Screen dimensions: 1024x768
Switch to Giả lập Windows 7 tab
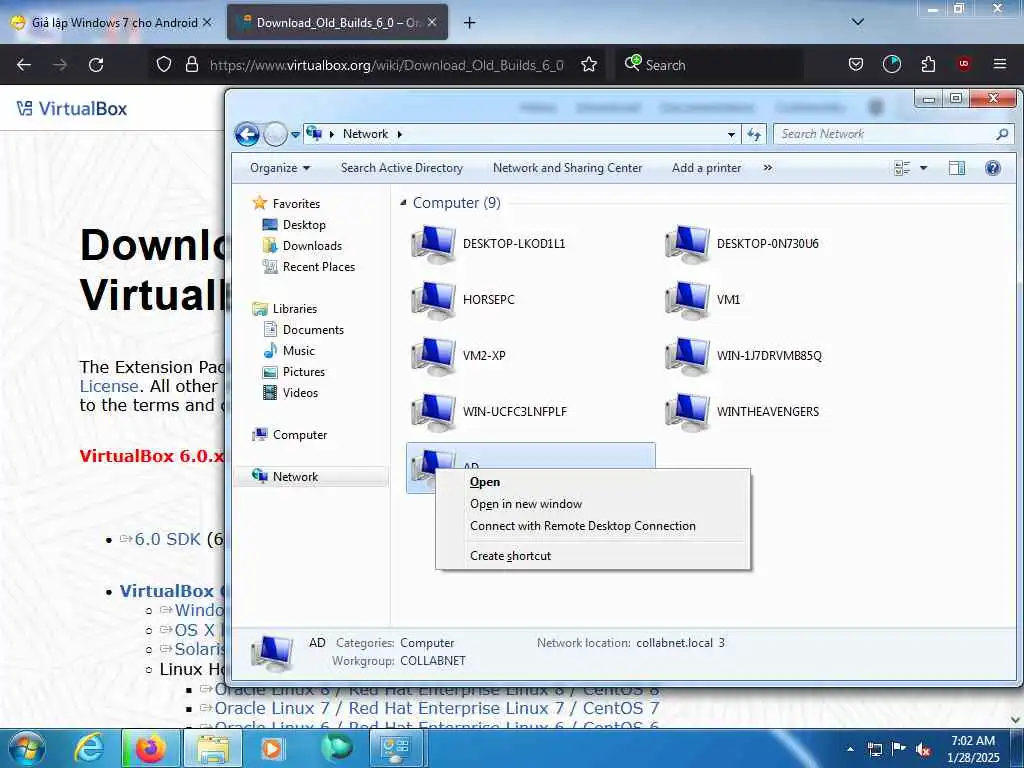pyautogui.click(x=111, y=22)
